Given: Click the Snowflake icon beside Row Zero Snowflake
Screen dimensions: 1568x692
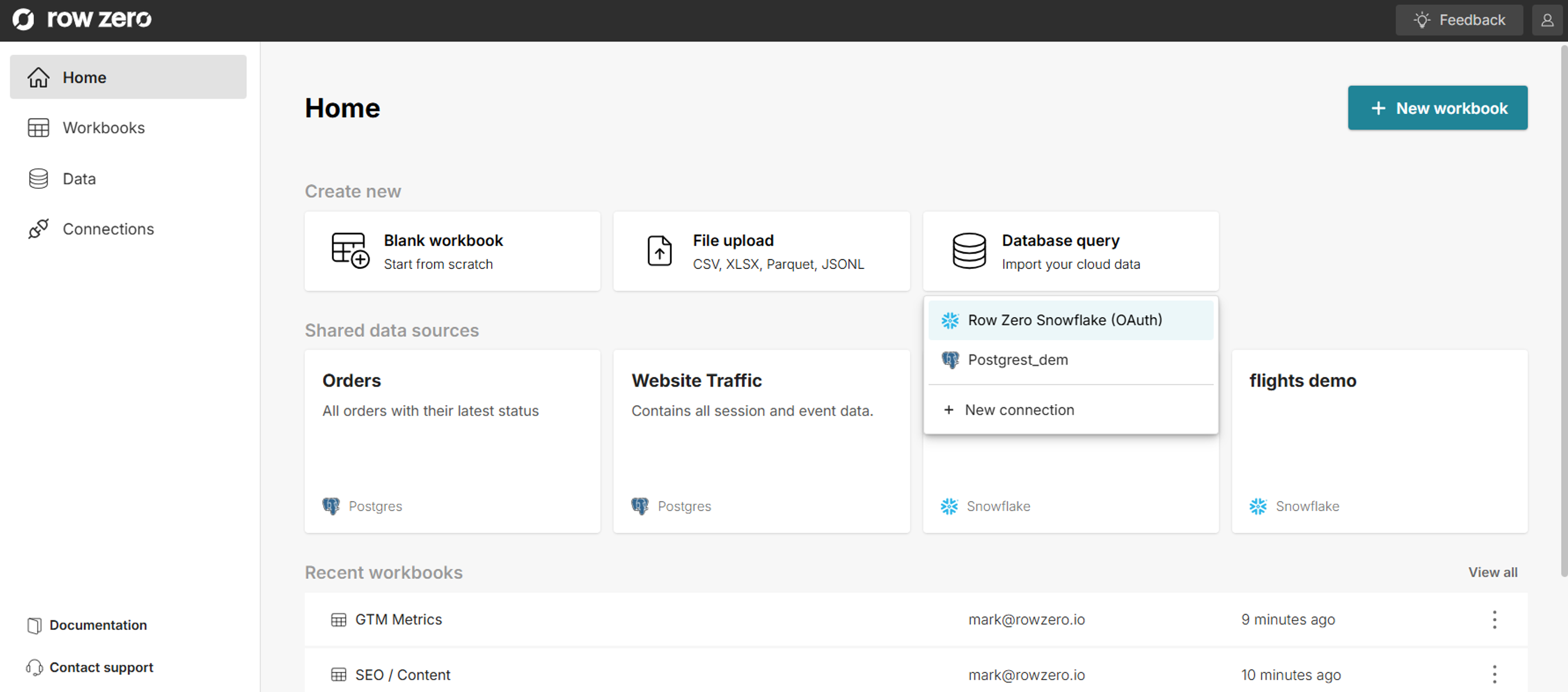Looking at the screenshot, I should pyautogui.click(x=950, y=321).
